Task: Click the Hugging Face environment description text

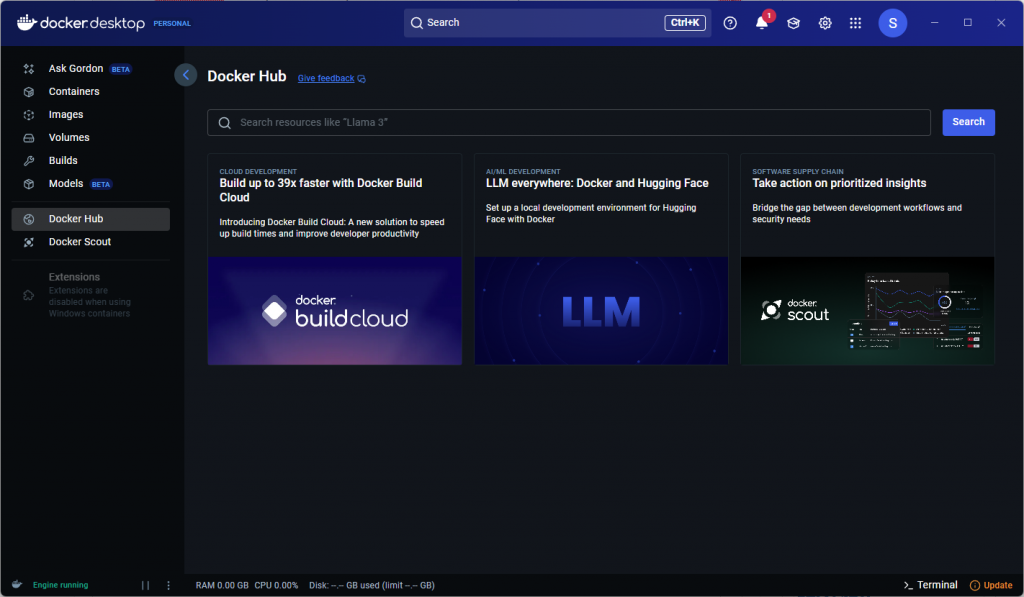Action: pos(591,214)
